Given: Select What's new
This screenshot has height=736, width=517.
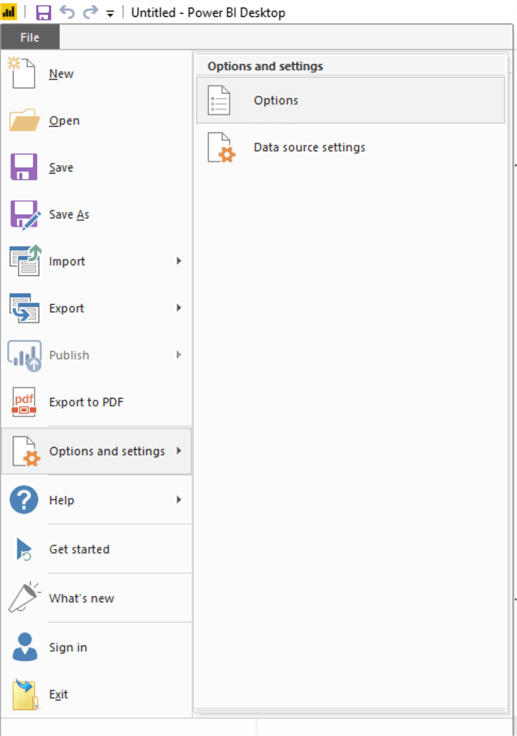Looking at the screenshot, I should point(96,598).
